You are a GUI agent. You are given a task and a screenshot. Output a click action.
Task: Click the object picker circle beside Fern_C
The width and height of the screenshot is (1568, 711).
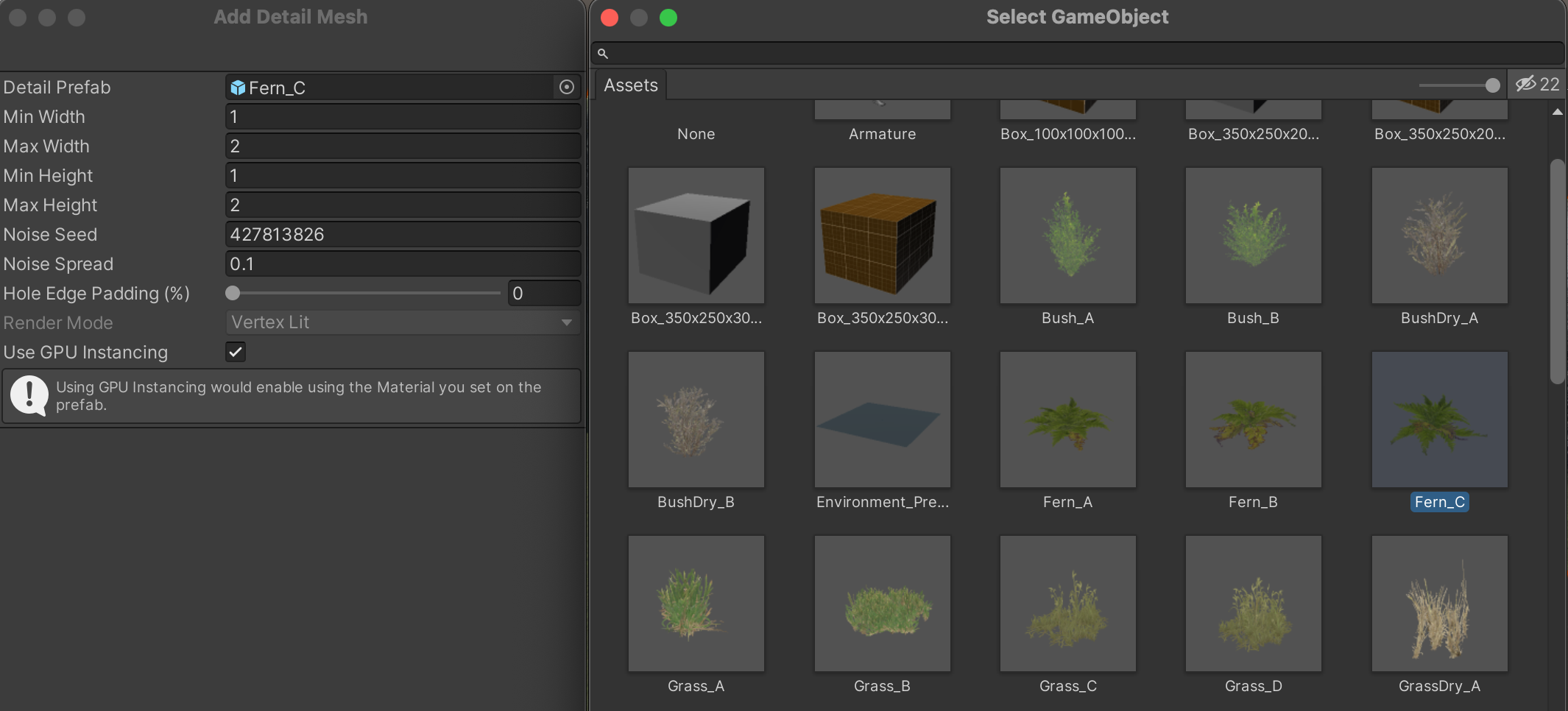point(566,87)
